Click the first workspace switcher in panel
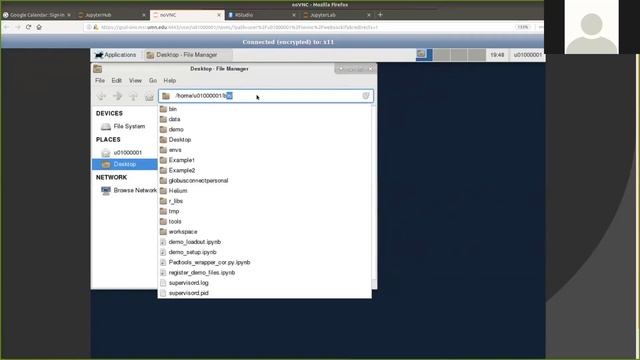 point(424,55)
